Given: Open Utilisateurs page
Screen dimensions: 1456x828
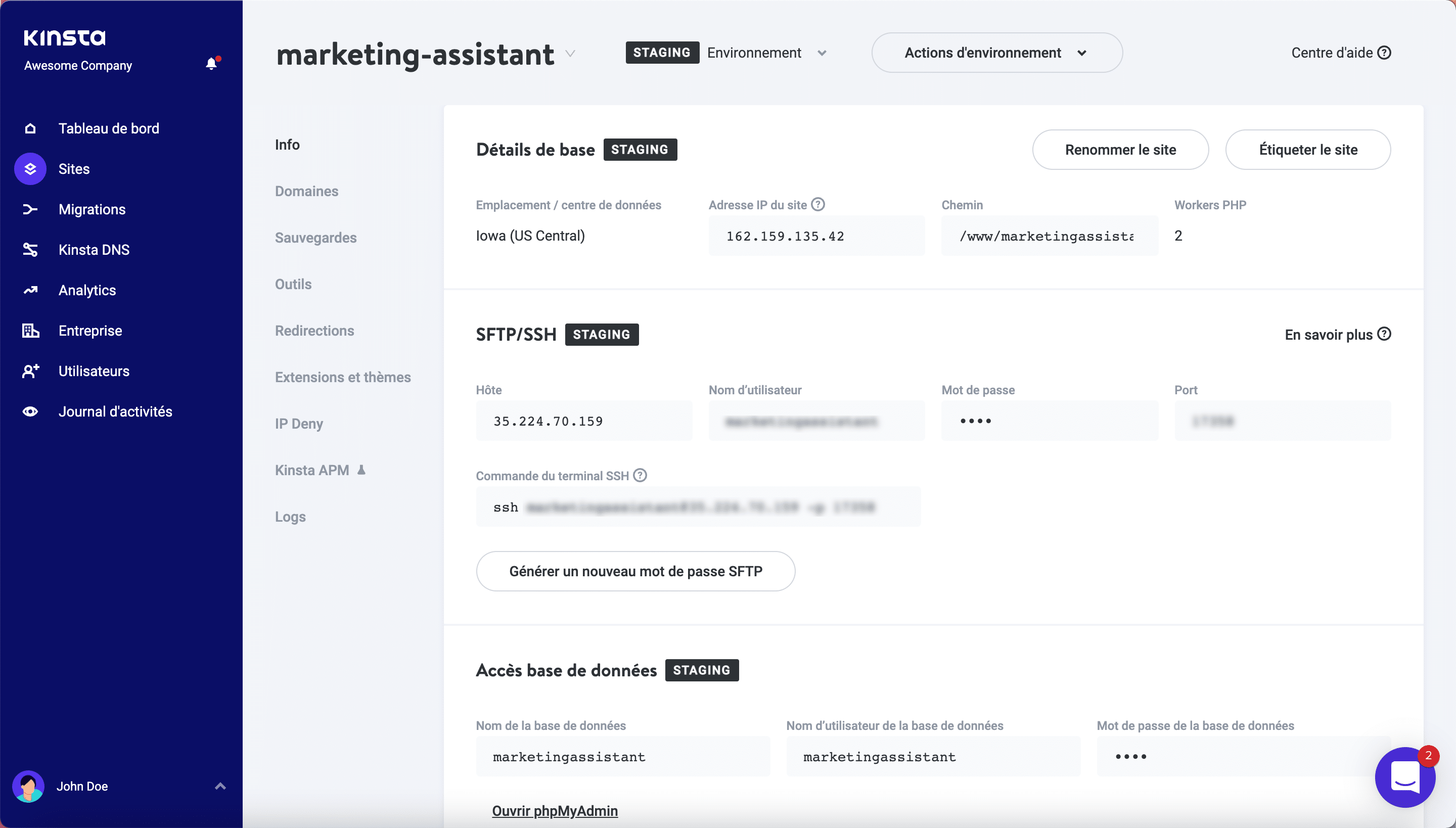Looking at the screenshot, I should (x=94, y=371).
